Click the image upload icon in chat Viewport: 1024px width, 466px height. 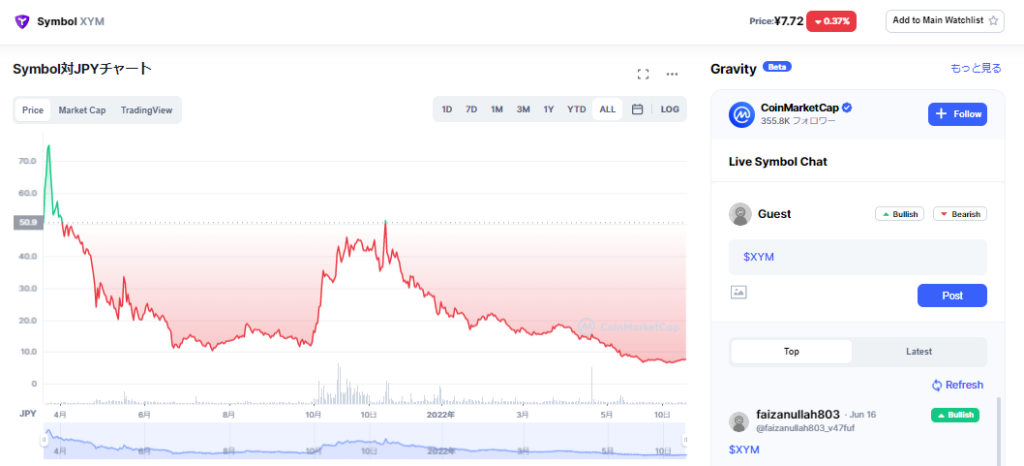[x=739, y=292]
